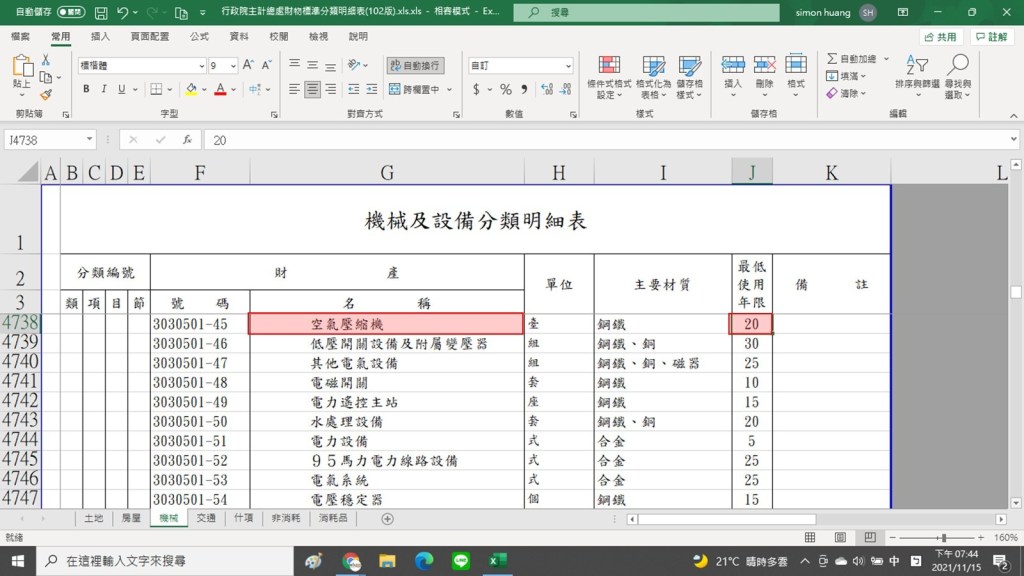Image resolution: width=1024 pixels, height=576 pixels.
Task: Open the number format dropdown
Action: (568, 65)
